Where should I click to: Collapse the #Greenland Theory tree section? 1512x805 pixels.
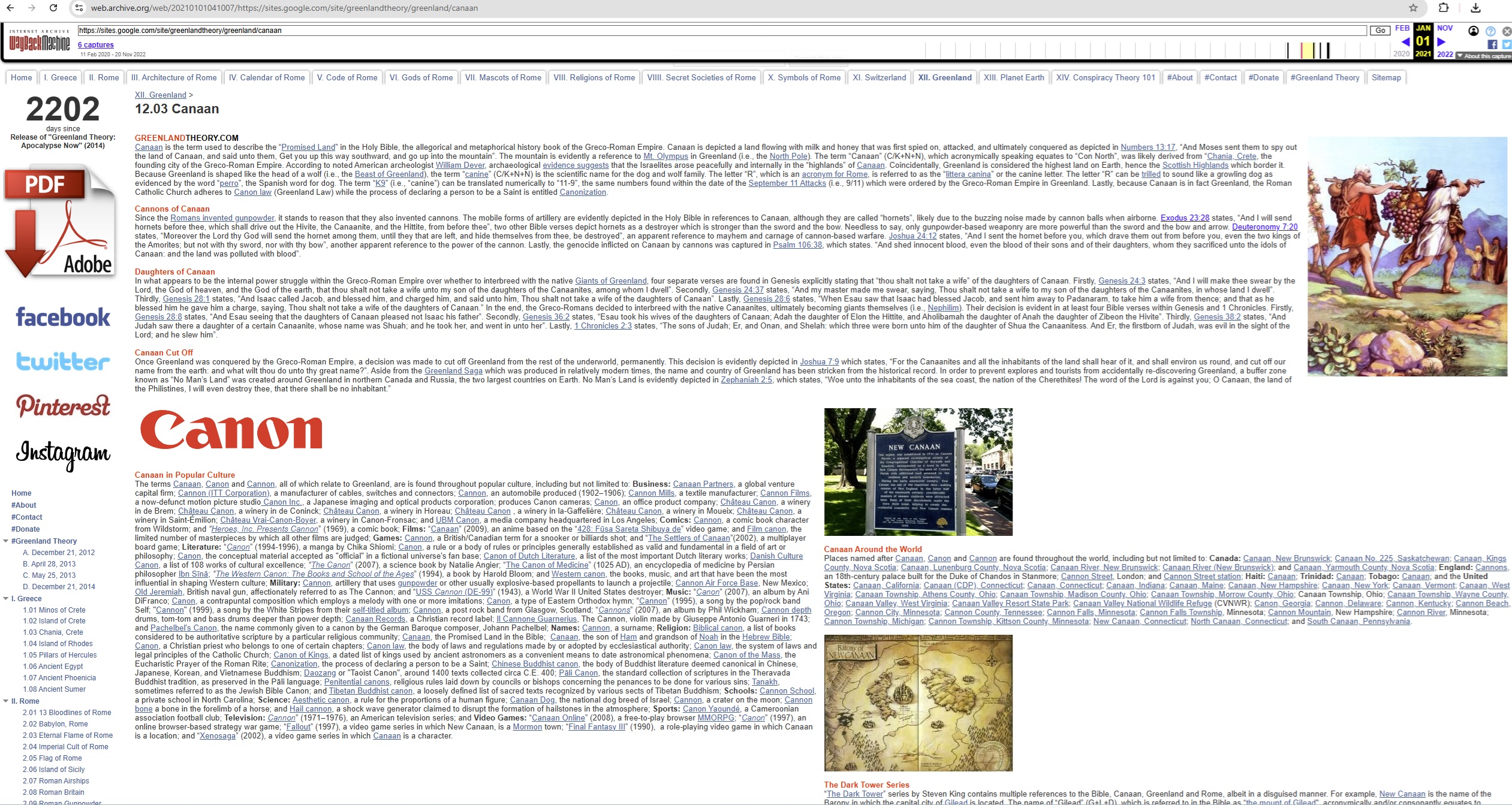(x=6, y=541)
